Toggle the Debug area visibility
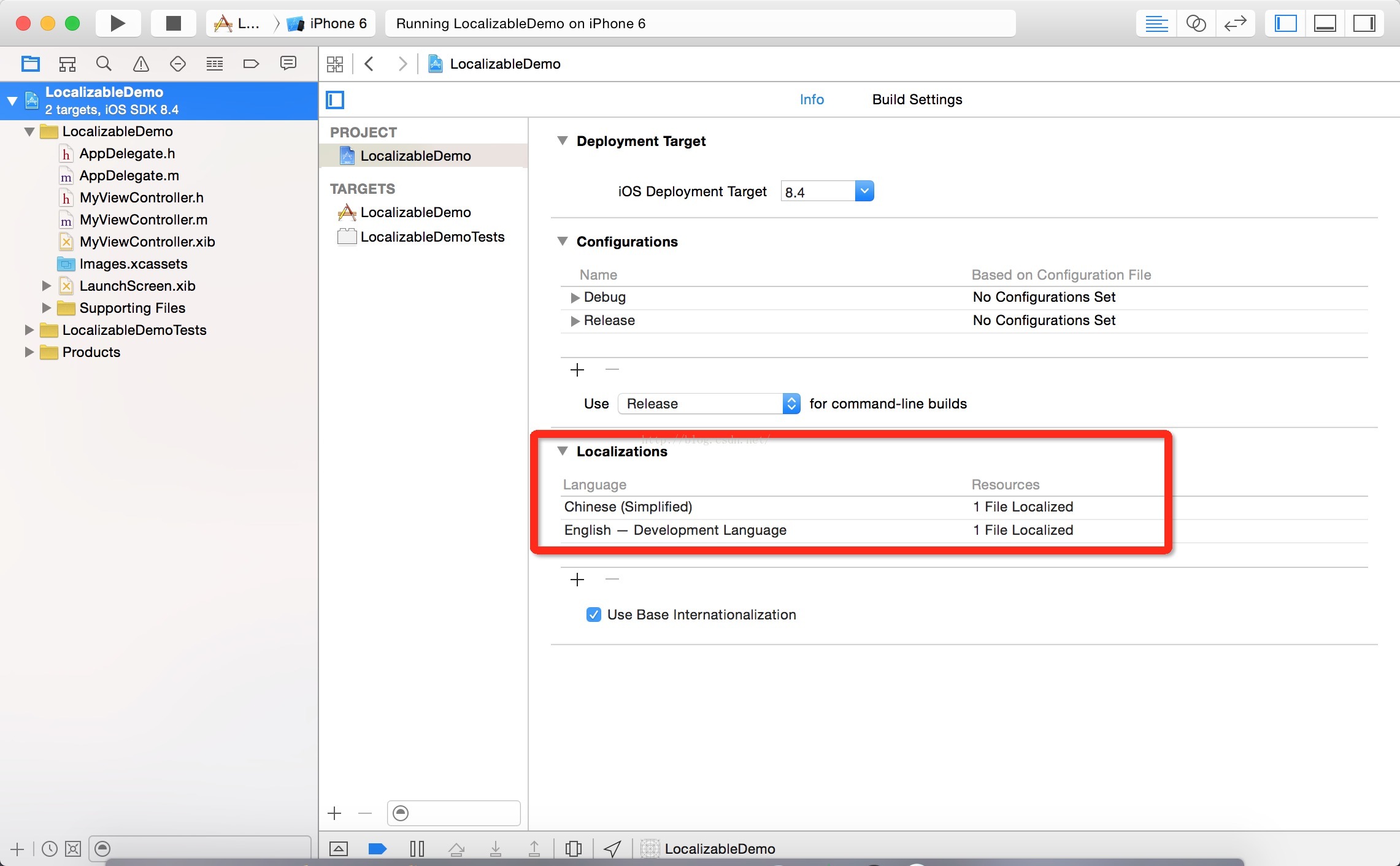The image size is (1400, 866). (x=1325, y=23)
